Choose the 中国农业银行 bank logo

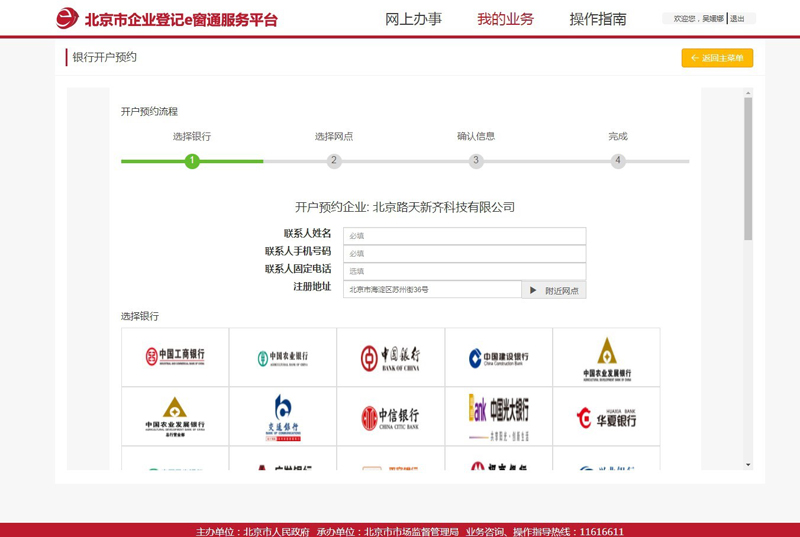click(283, 357)
